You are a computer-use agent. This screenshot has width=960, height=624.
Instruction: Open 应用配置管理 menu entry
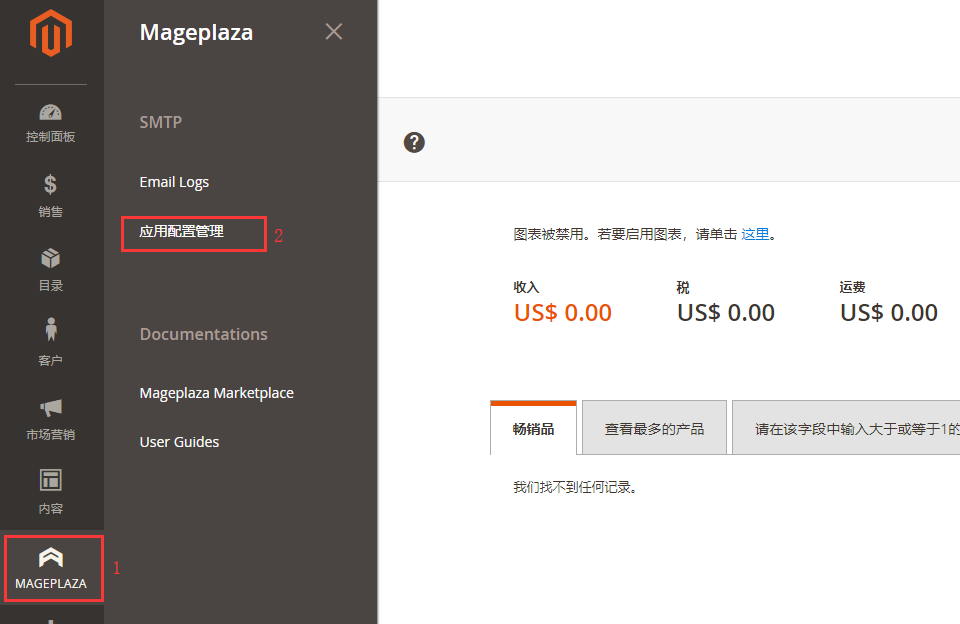(181, 231)
